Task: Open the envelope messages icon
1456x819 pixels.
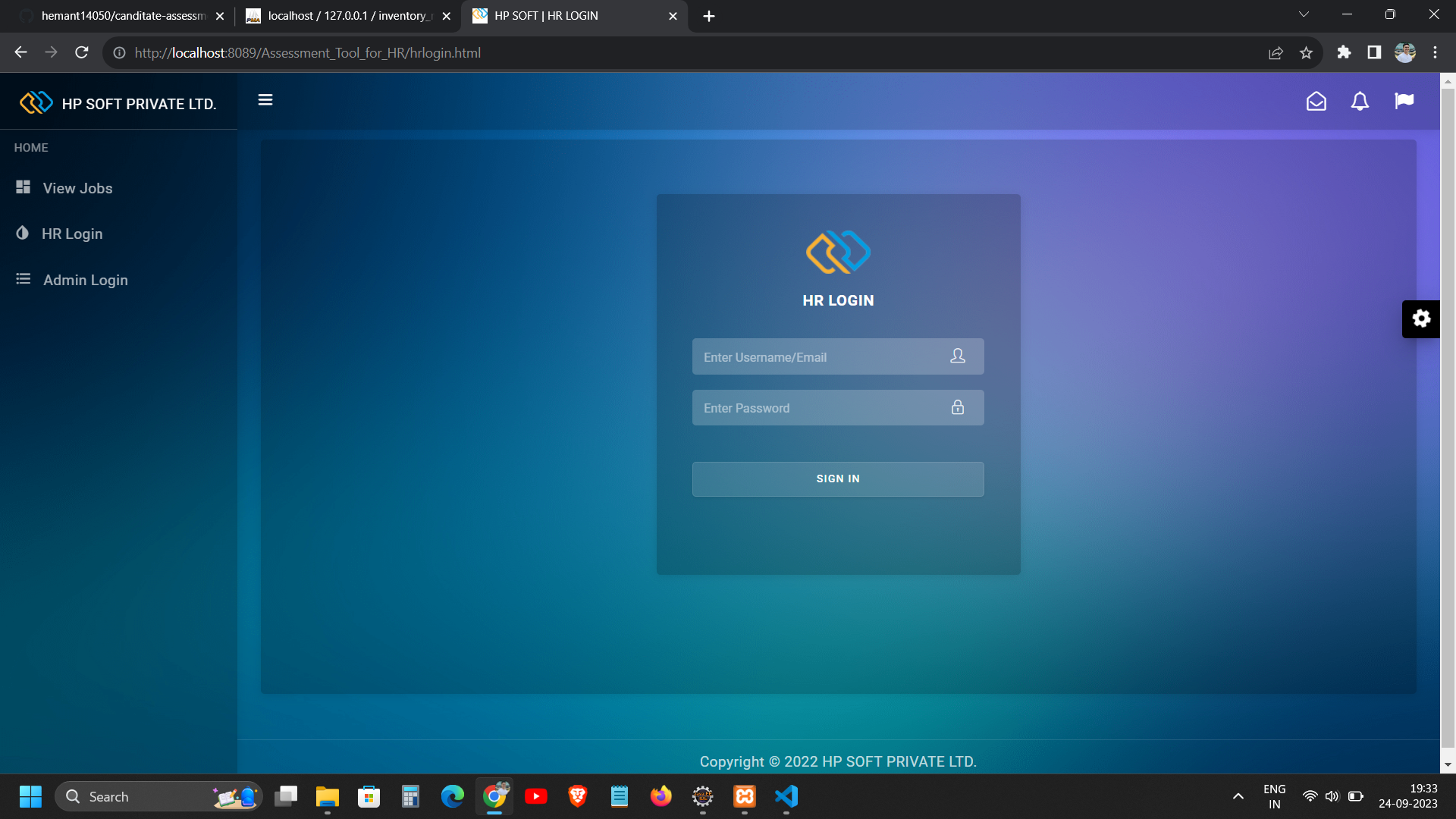Action: 1316,101
